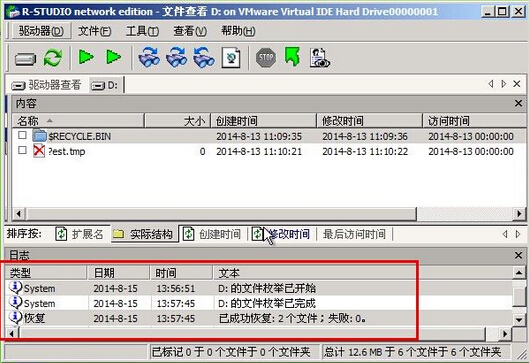529x363 pixels.
Task: Click the log panel scroll down arrow
Action: (519, 319)
